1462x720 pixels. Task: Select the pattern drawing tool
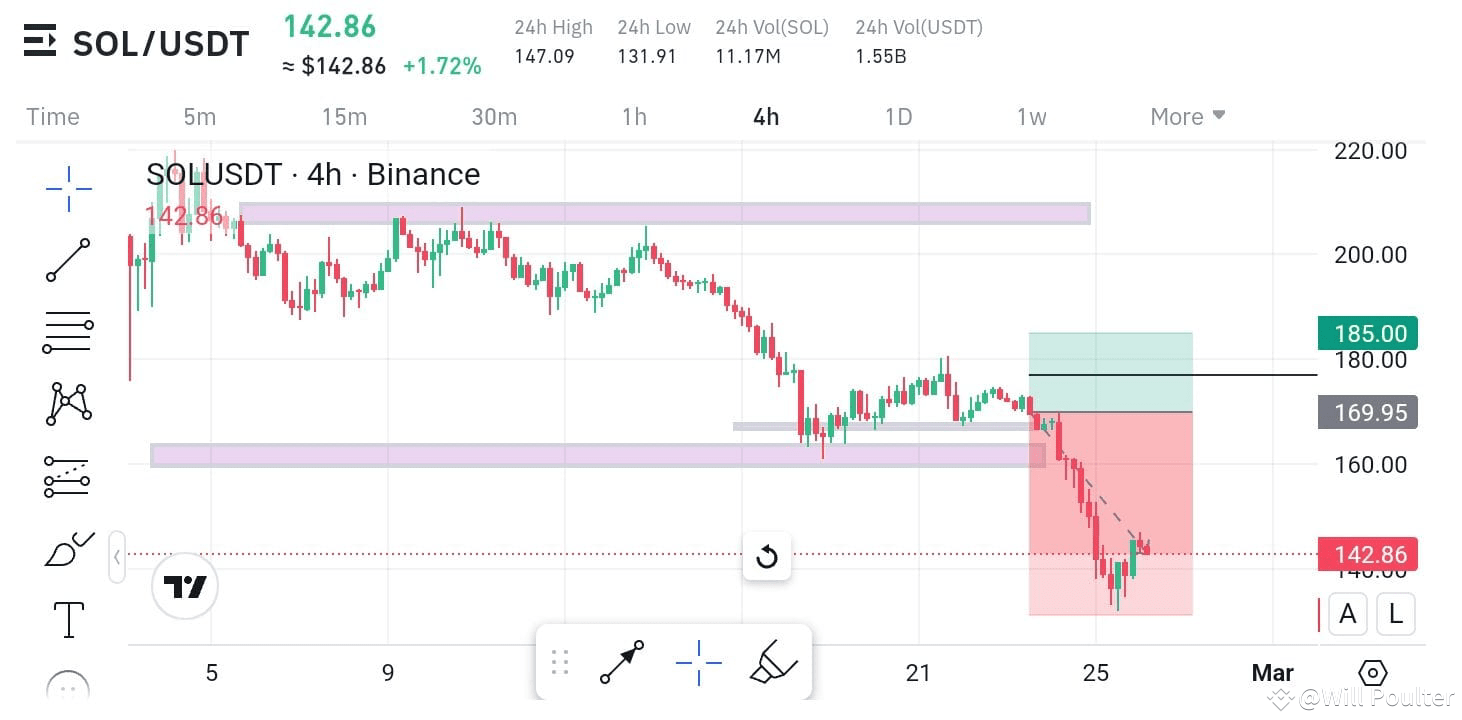pos(67,403)
